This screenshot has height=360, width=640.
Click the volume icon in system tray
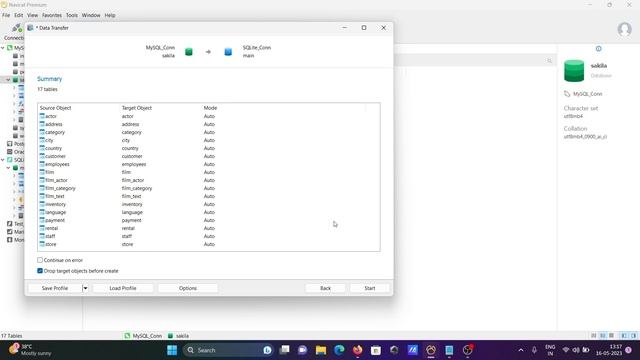(x=576, y=350)
